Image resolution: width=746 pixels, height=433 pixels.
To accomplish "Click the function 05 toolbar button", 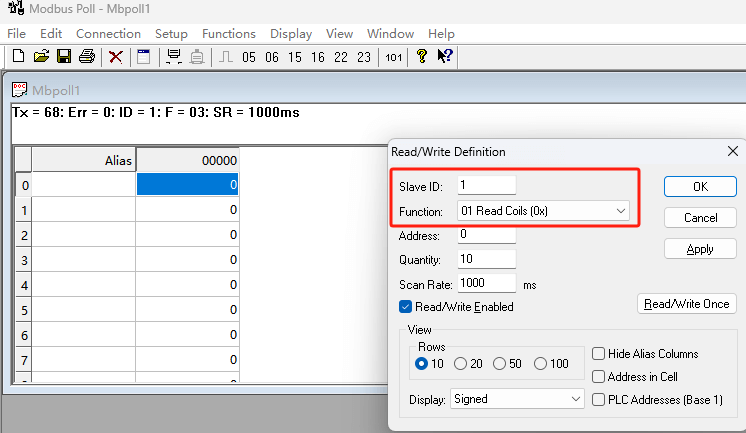I will point(249,57).
